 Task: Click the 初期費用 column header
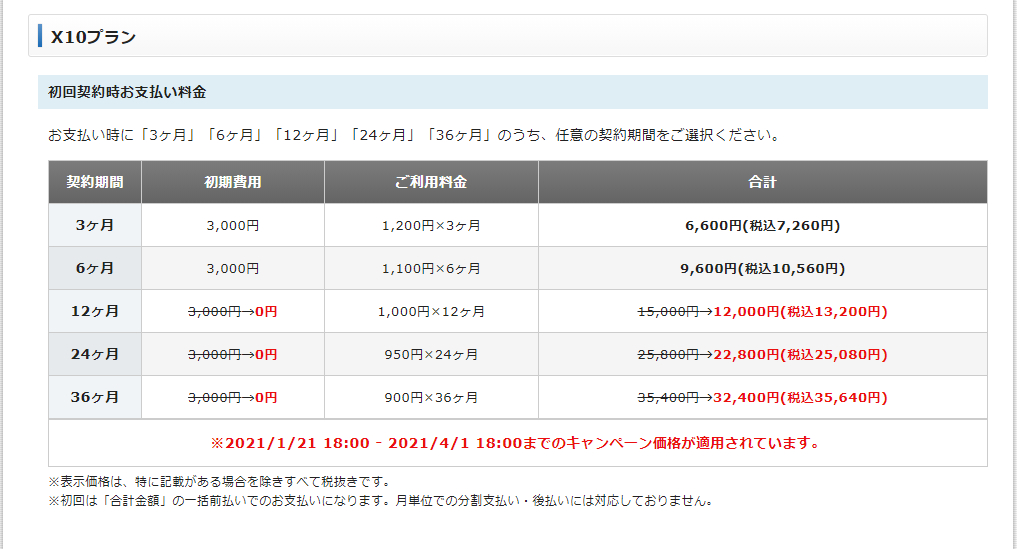(233, 182)
